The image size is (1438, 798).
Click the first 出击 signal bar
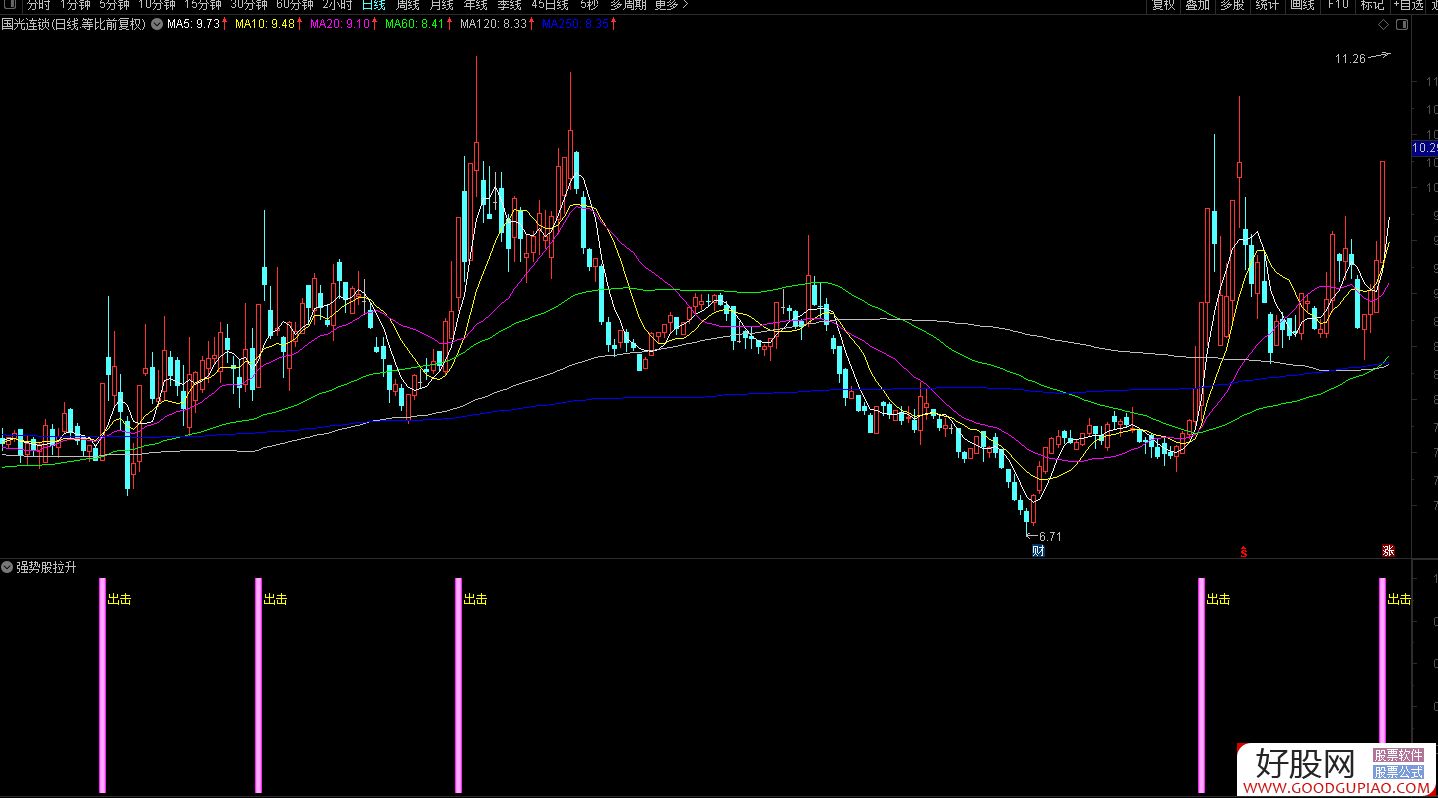coord(102,685)
